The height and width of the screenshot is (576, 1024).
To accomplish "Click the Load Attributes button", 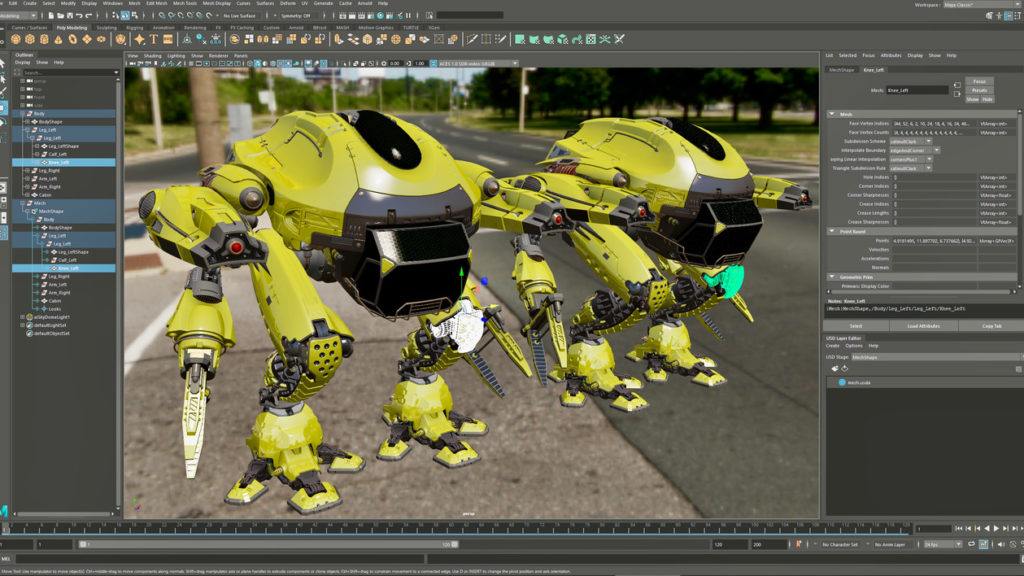I will [x=923, y=326].
